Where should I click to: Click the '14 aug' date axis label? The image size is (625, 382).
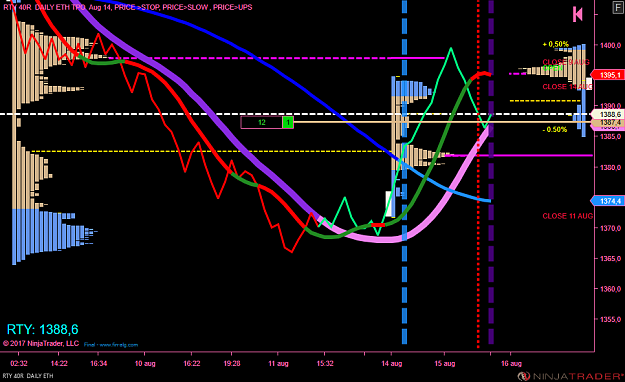pos(392,364)
